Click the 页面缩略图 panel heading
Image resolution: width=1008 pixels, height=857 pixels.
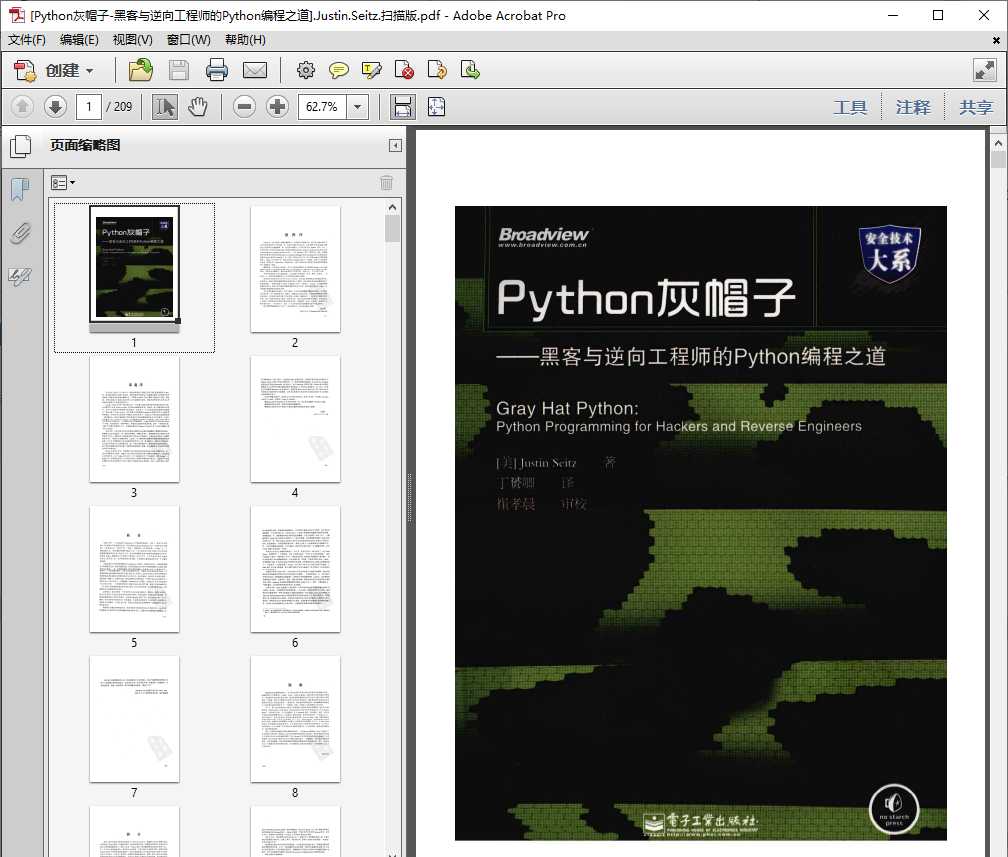tap(86, 145)
